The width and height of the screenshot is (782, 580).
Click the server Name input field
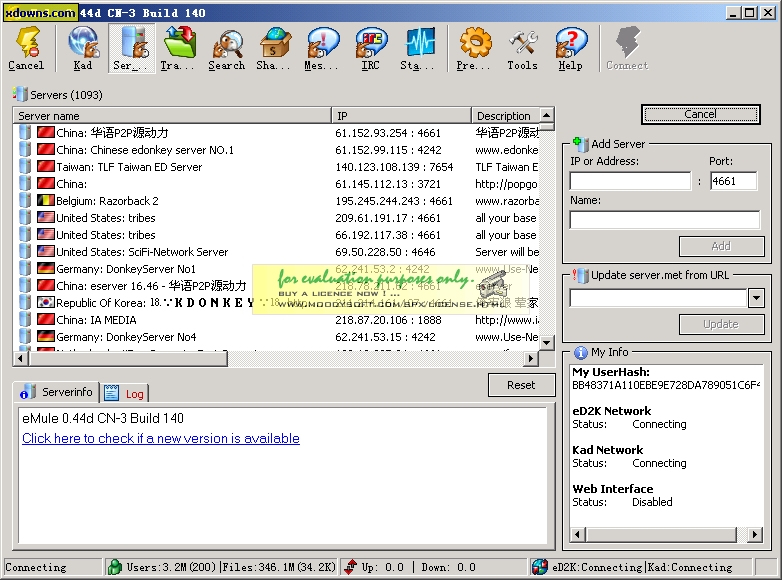click(665, 219)
